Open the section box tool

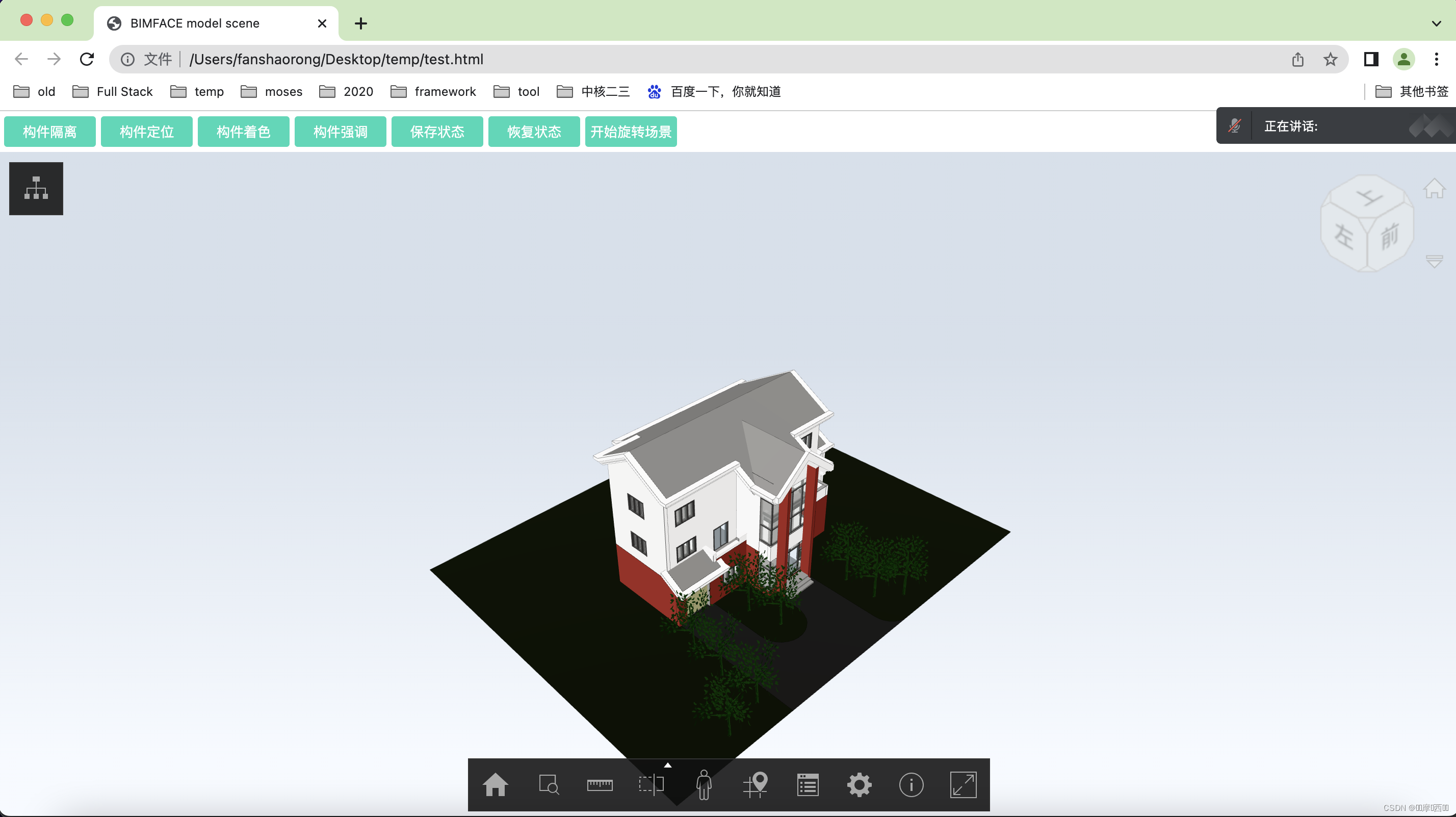[651, 785]
